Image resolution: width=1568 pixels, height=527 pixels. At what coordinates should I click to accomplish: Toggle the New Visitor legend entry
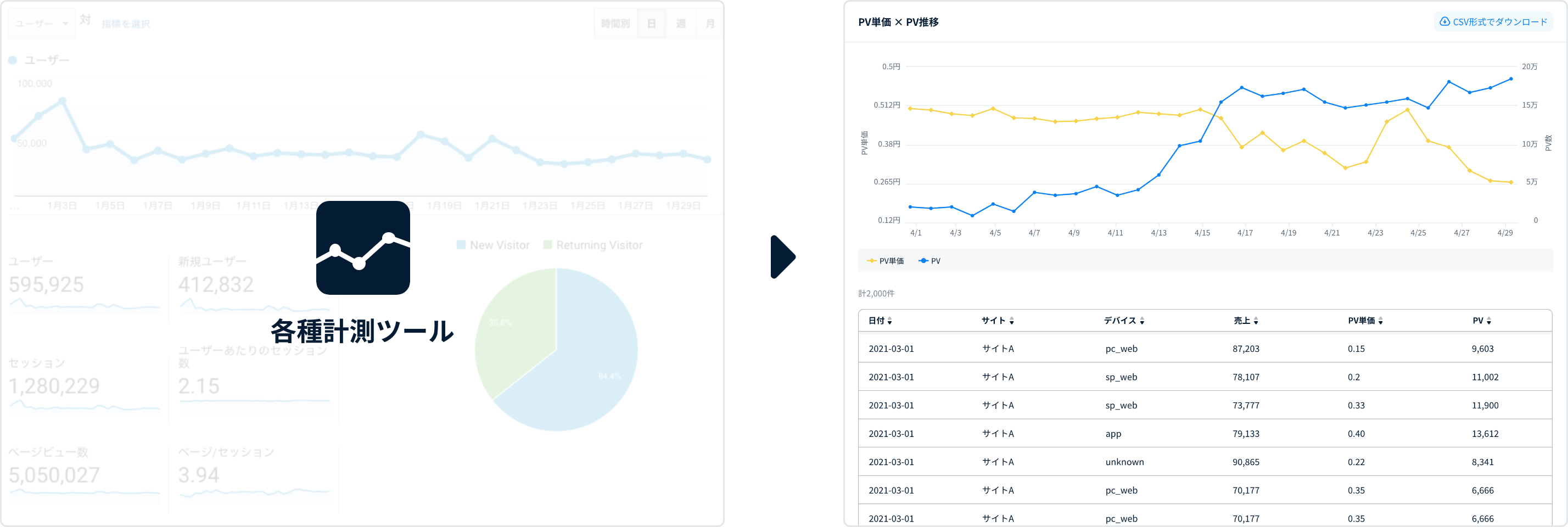pos(493,245)
